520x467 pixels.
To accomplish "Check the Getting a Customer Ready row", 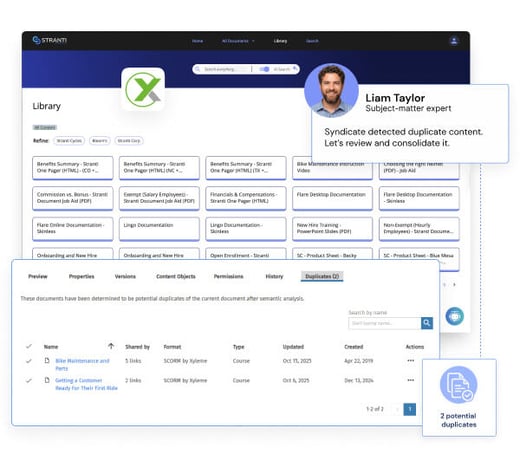I will (x=29, y=380).
